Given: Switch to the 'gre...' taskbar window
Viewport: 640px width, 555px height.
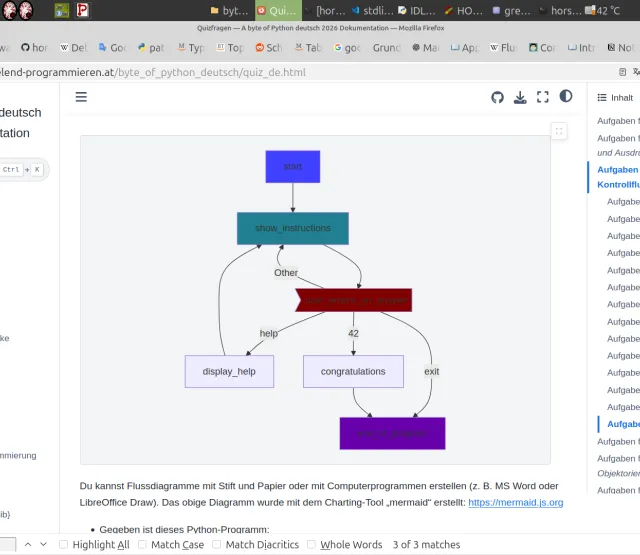Looking at the screenshot, I should (511, 11).
